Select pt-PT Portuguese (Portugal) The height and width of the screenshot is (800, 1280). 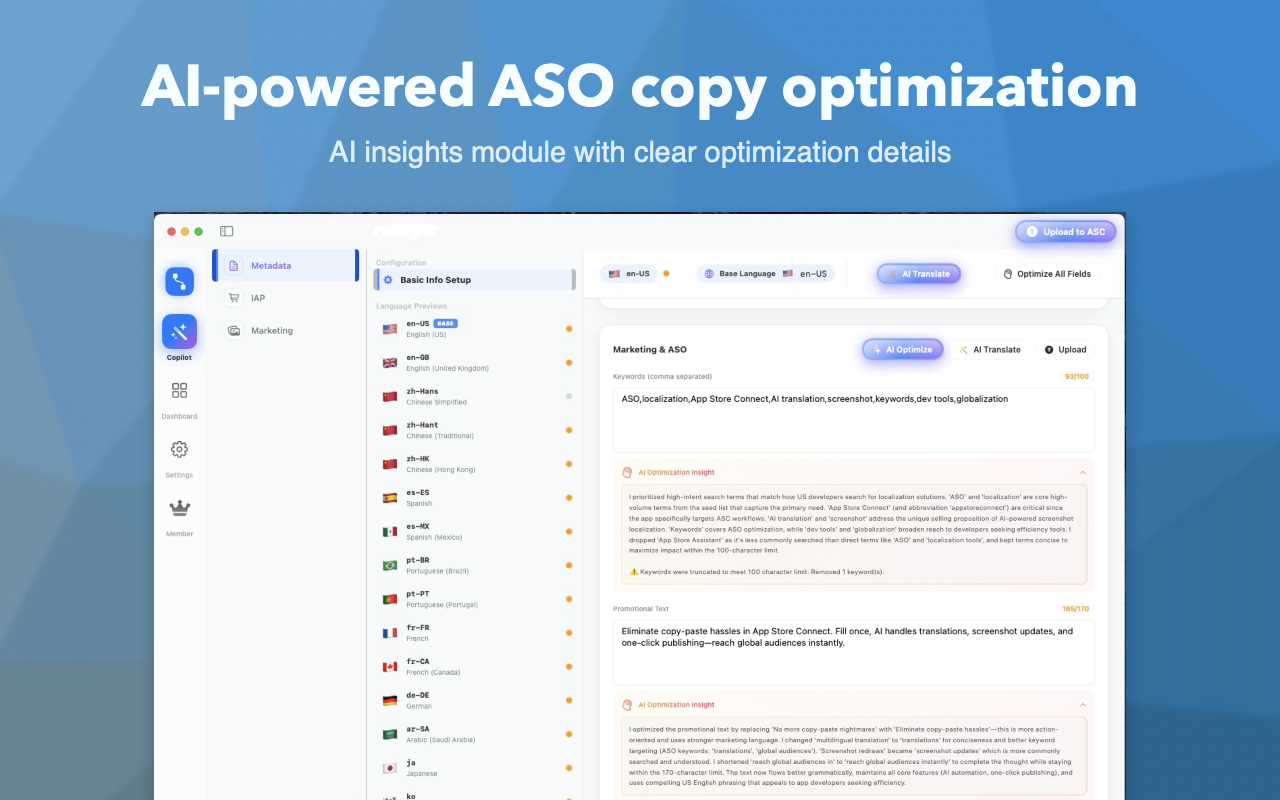(x=476, y=599)
